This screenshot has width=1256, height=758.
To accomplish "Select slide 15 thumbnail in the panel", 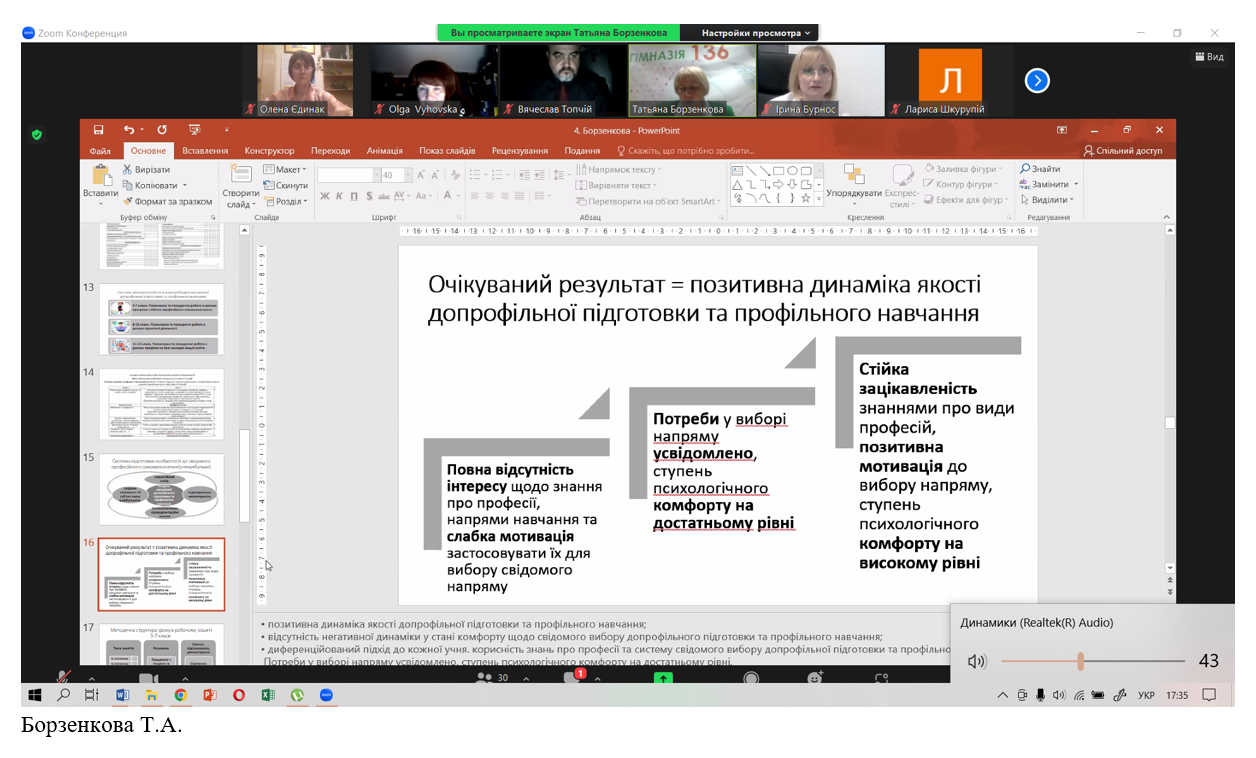I will point(161,489).
